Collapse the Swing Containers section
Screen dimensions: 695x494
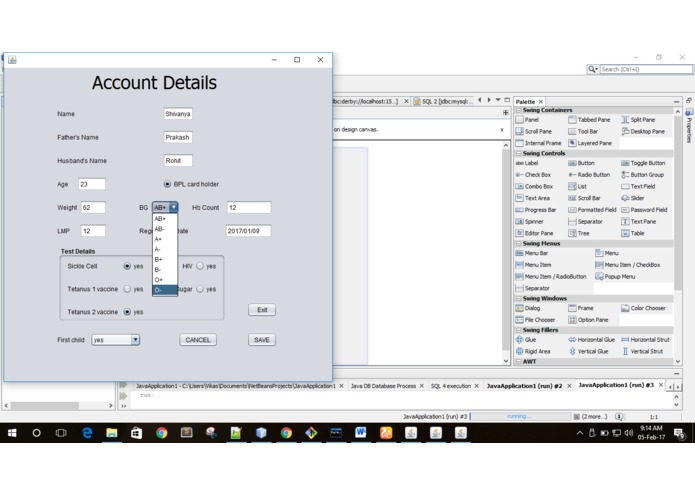point(519,110)
